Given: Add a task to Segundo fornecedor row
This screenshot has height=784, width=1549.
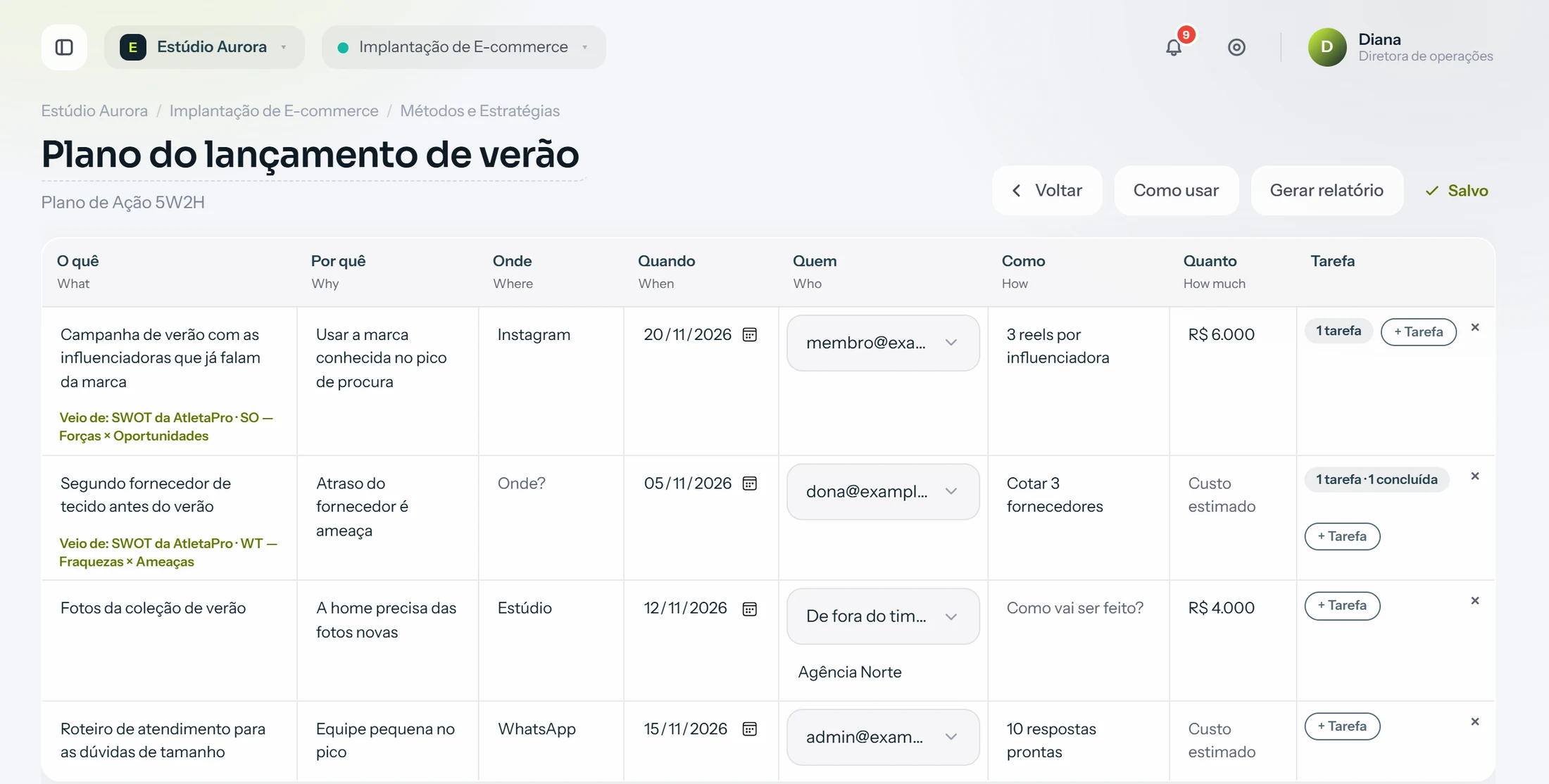Looking at the screenshot, I should coord(1342,536).
